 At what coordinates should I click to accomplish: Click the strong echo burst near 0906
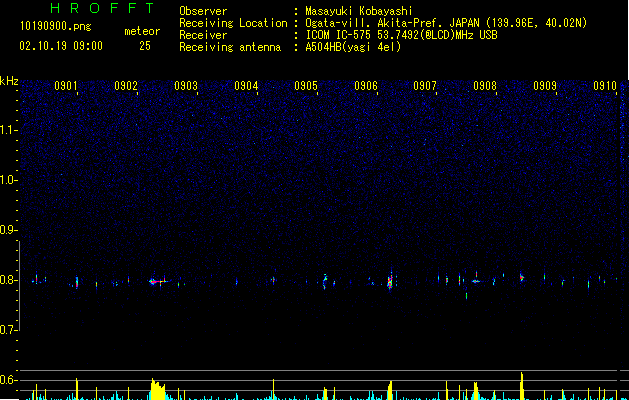(x=390, y=280)
